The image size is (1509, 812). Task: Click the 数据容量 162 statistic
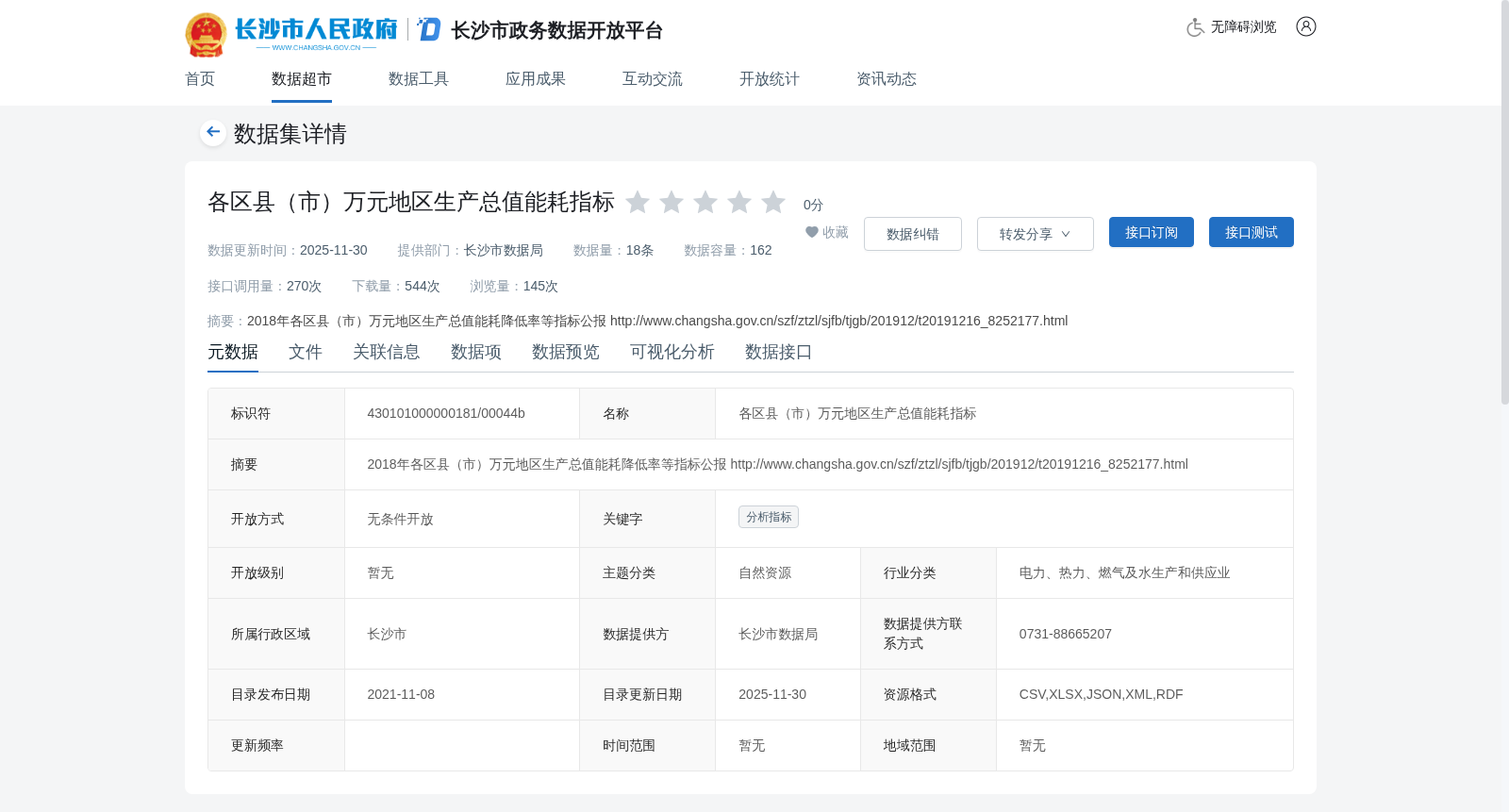coord(728,250)
